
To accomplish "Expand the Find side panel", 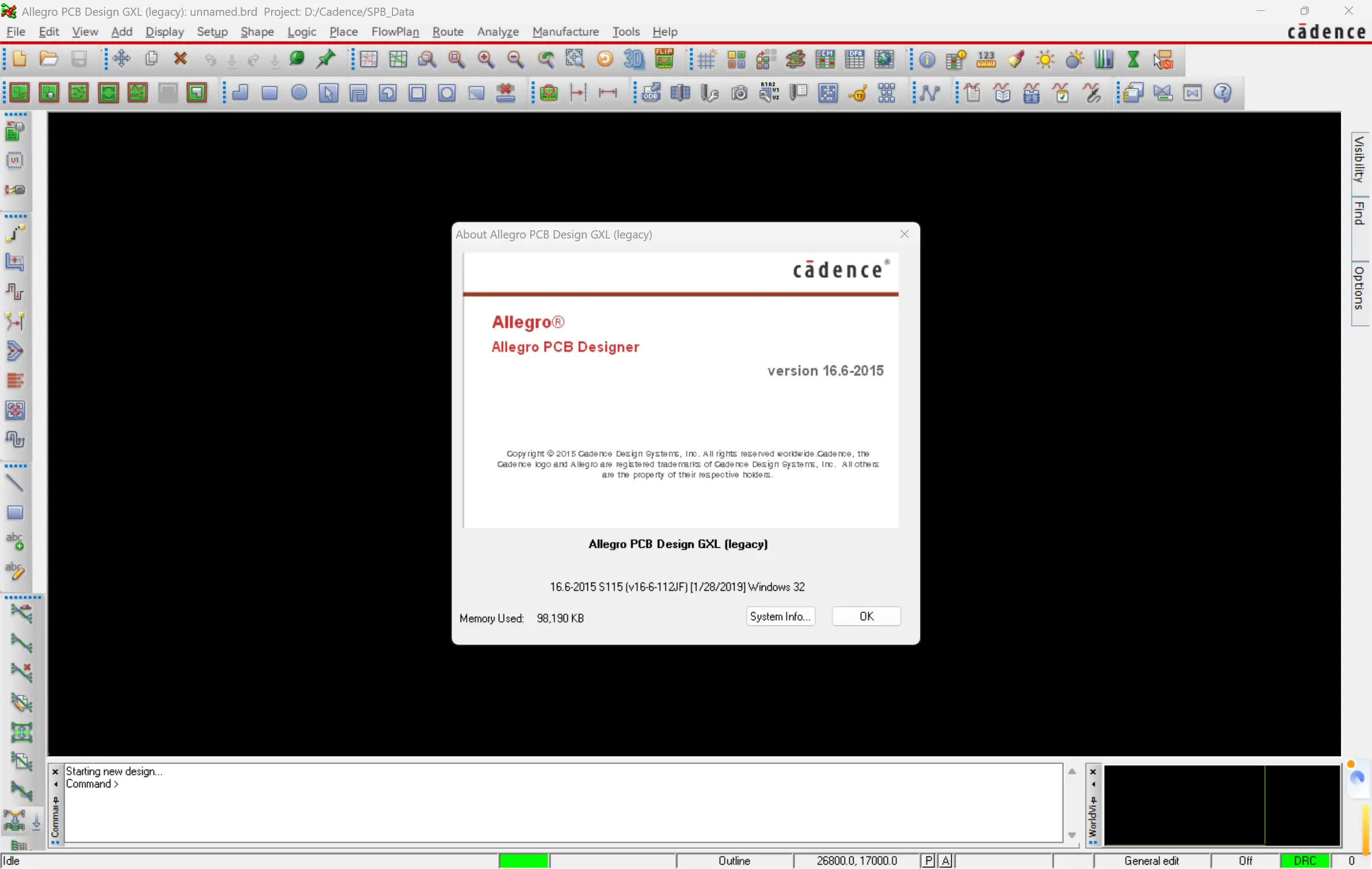I will click(1359, 213).
